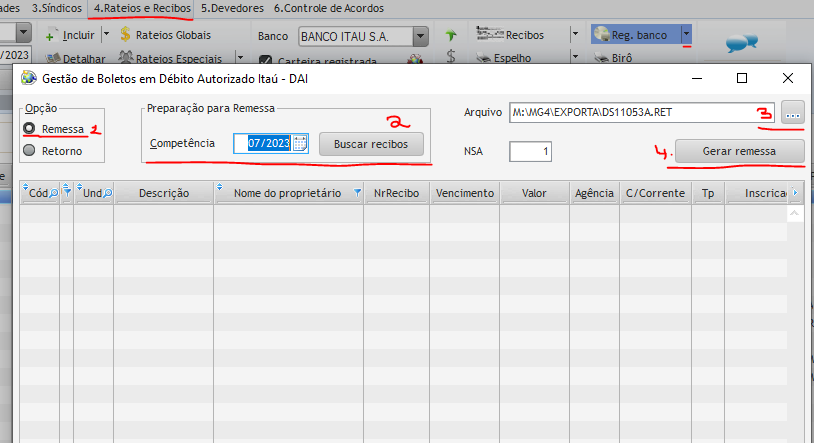Expand the Banco combo box dropdown

click(x=420, y=36)
